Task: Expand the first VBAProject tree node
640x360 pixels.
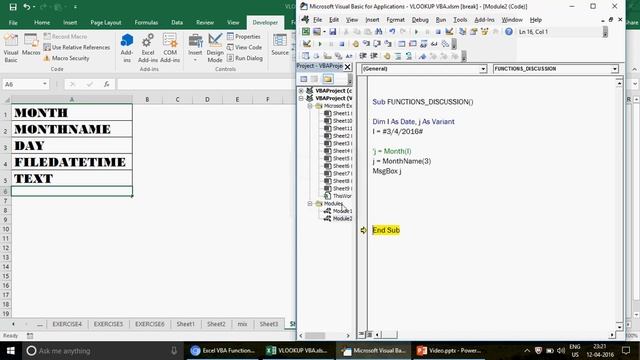Action: (301, 91)
